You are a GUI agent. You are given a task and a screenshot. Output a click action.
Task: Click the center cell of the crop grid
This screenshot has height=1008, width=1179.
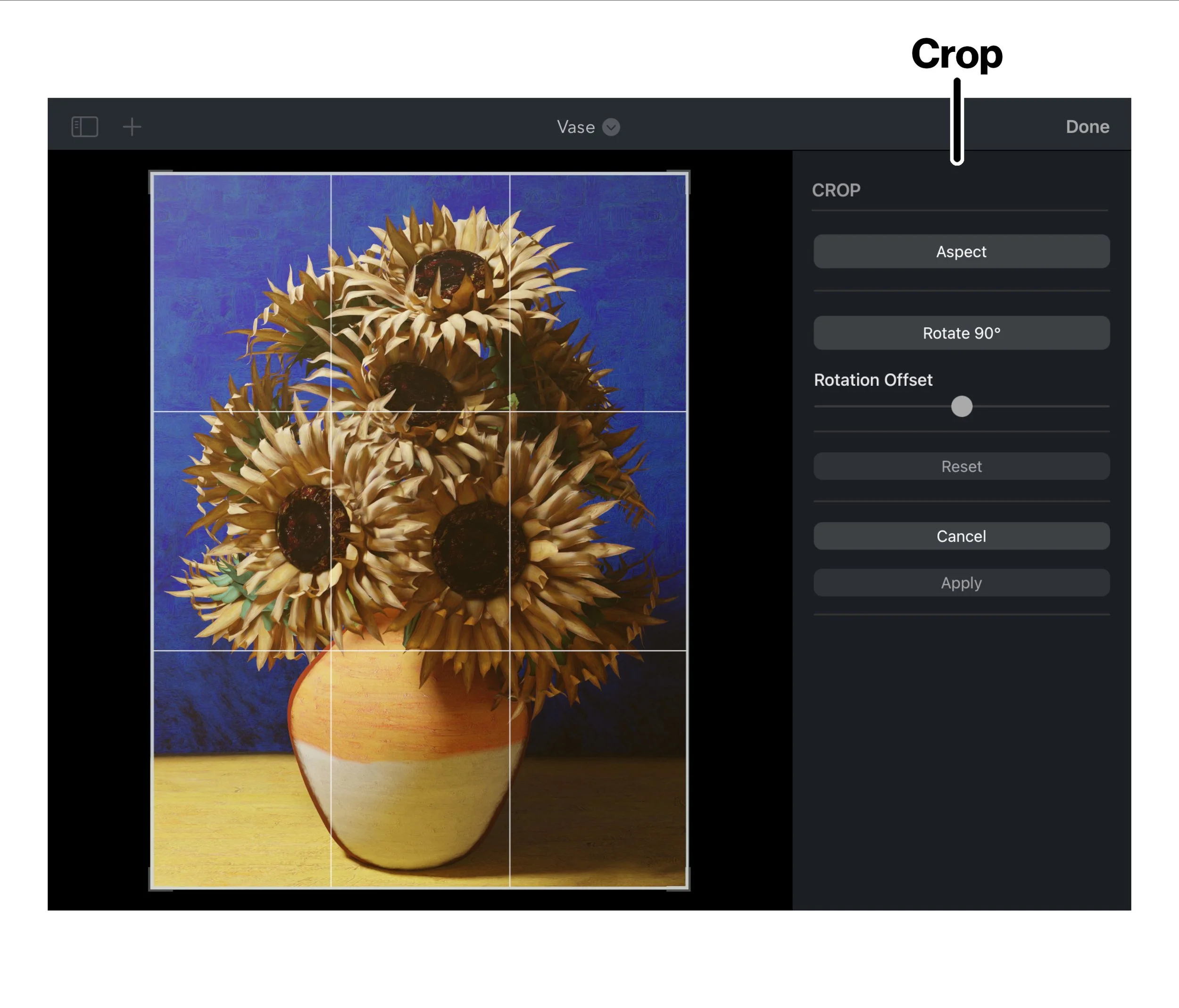tap(420, 530)
